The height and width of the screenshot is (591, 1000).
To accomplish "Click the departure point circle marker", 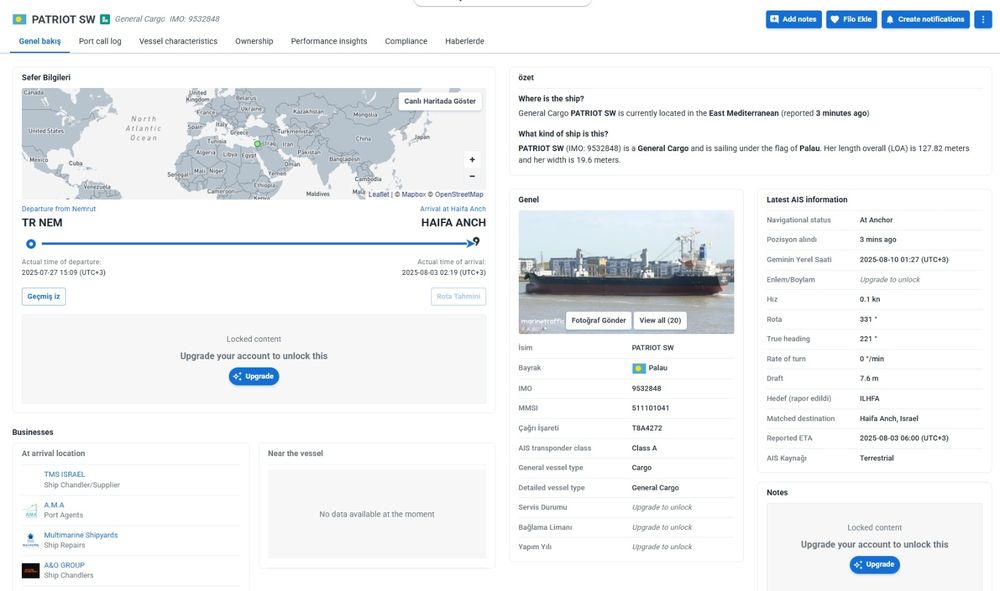I will (x=31, y=243).
